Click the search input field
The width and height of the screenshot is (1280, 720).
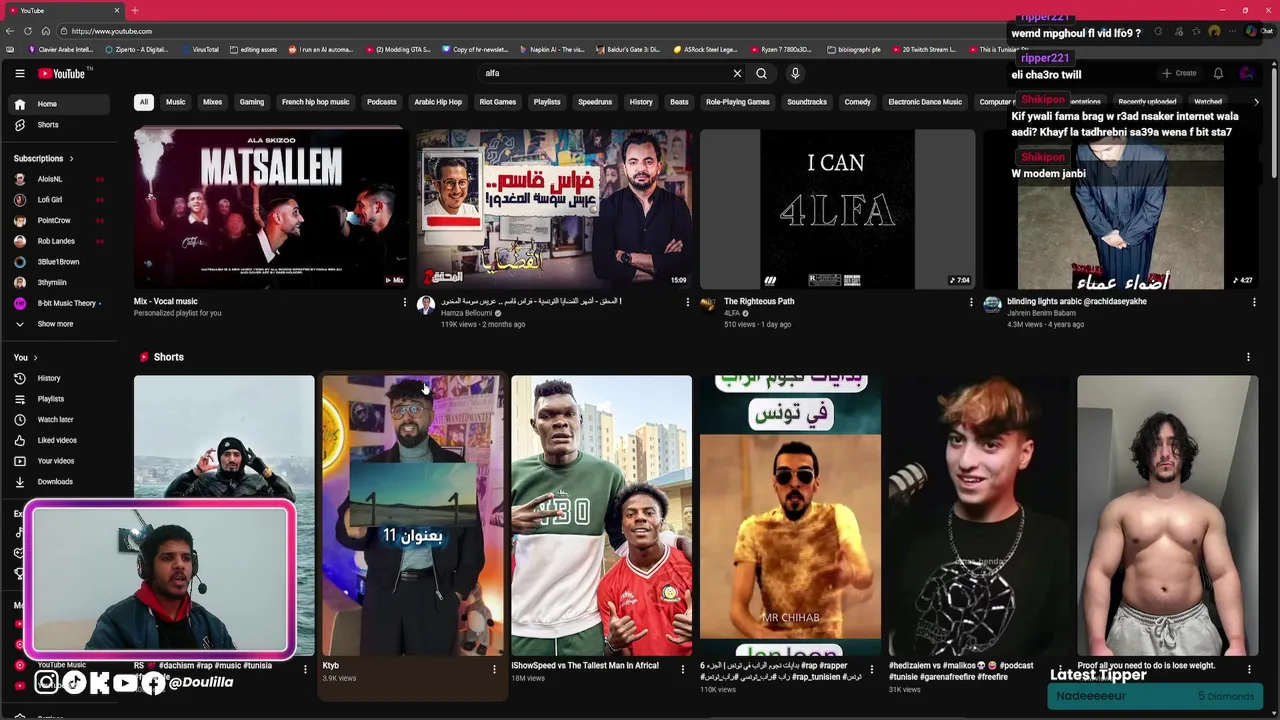coord(605,73)
